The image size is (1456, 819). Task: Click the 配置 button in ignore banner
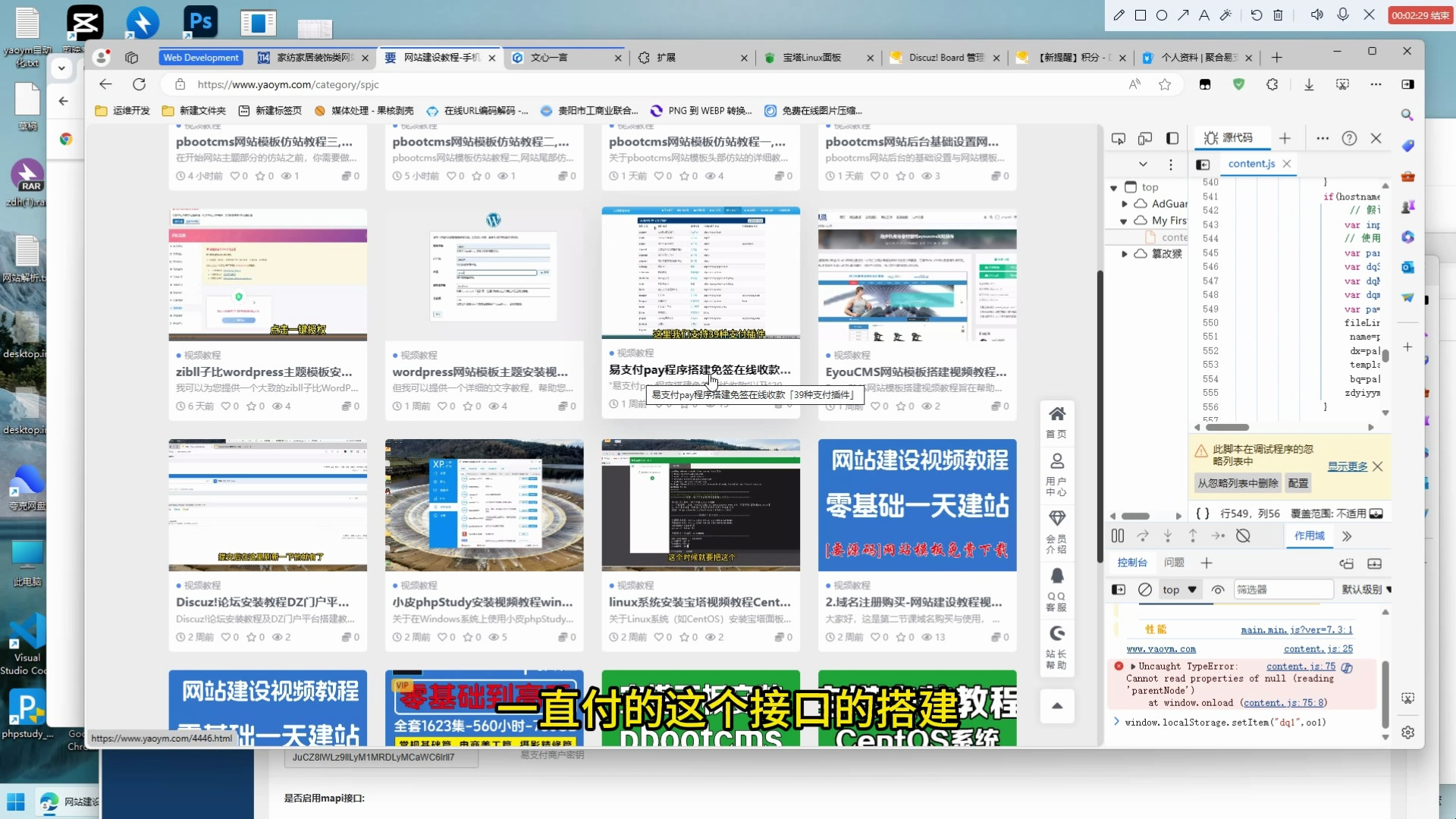click(1298, 484)
